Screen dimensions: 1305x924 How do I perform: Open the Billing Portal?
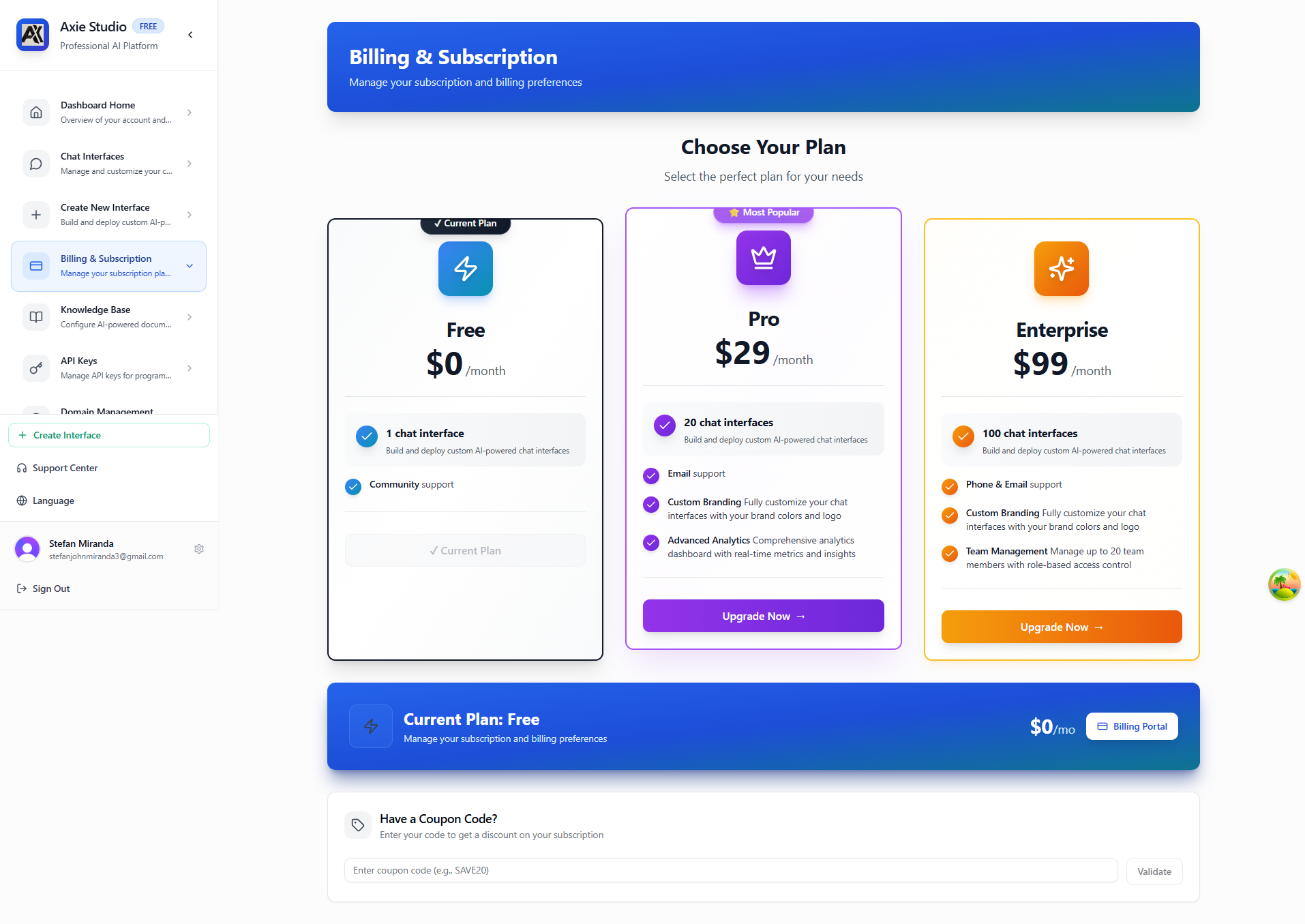click(x=1131, y=726)
